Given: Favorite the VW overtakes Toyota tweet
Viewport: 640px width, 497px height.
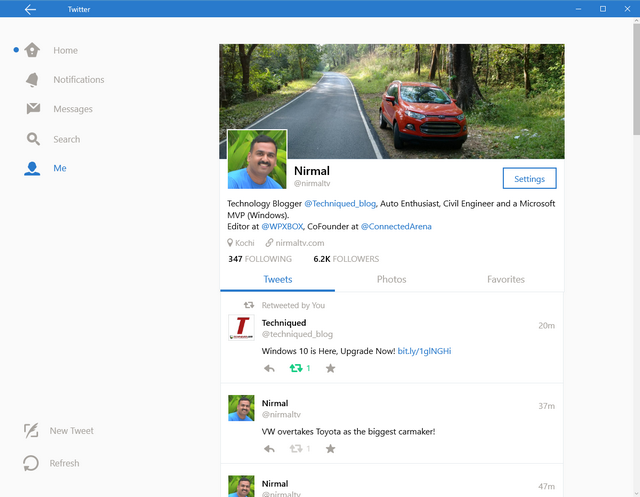Looking at the screenshot, I should [330, 449].
